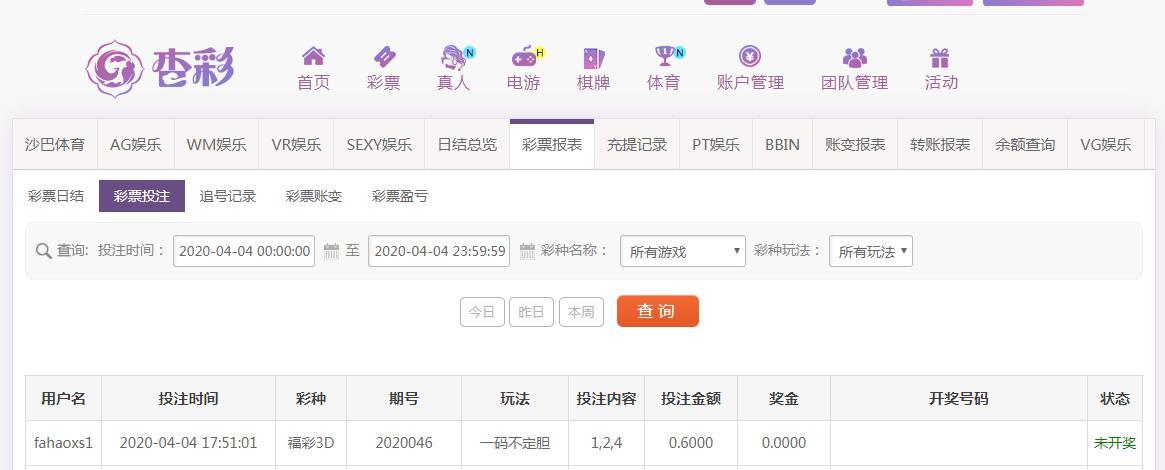The width and height of the screenshot is (1165, 470).
Task: Expand the 彩种玩法 所有玩法 dropdown
Action: (871, 251)
